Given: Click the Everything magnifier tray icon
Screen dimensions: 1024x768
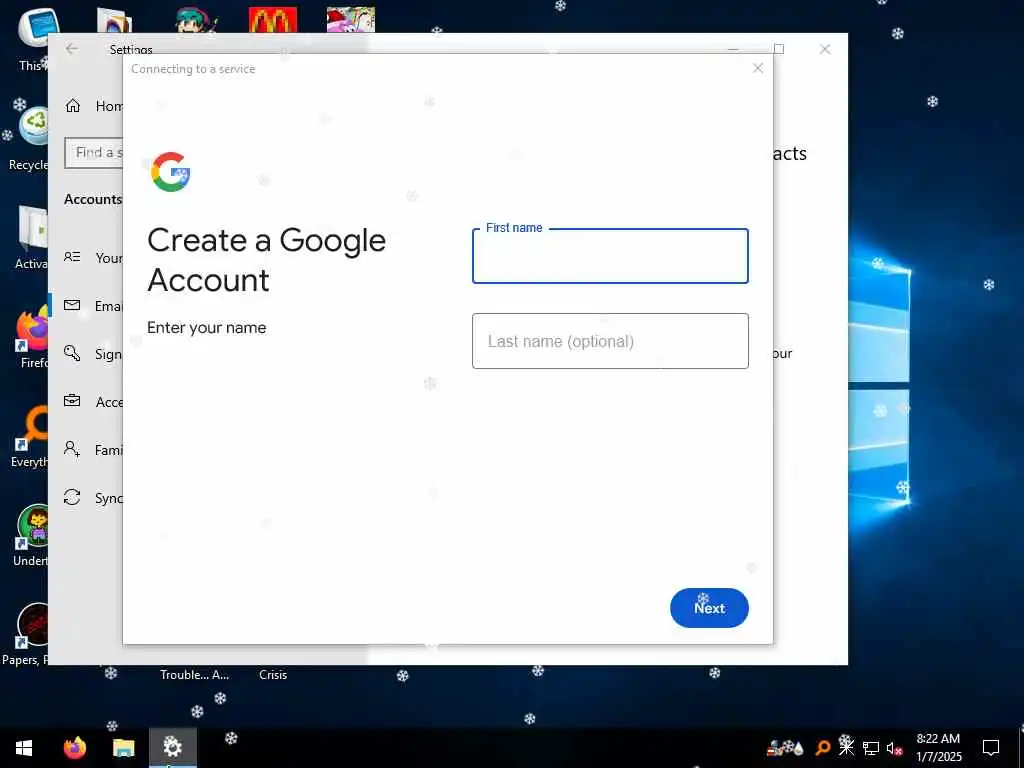Looking at the screenshot, I should point(823,748).
